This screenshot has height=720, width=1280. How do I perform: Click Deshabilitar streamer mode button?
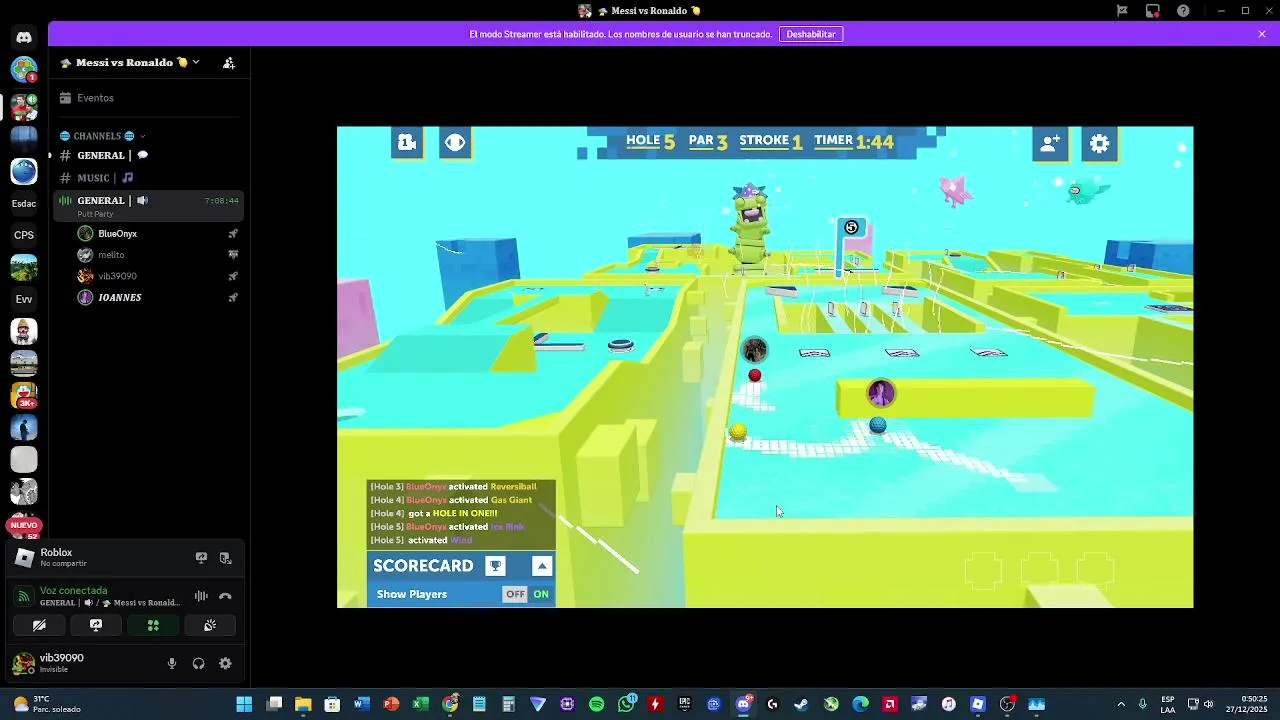click(x=811, y=34)
